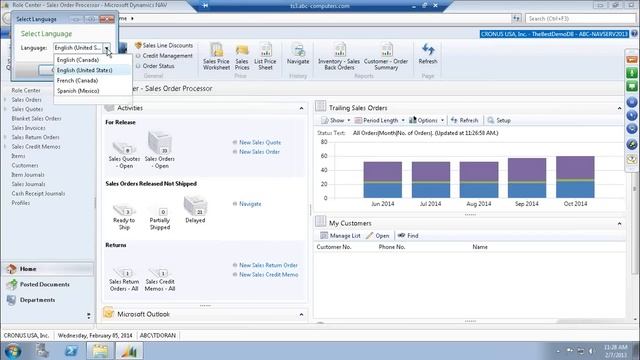Open the Windows Start menu
The image size is (640, 360).
click(12, 351)
